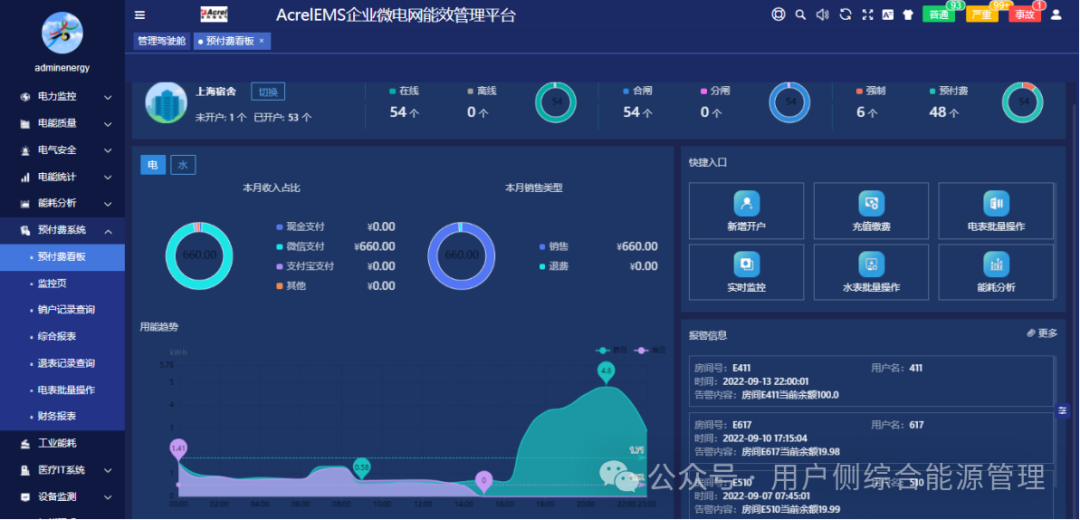This screenshot has width=1080, height=520.
Task: Click 更多 link in alarm info panel
Action: point(1042,333)
